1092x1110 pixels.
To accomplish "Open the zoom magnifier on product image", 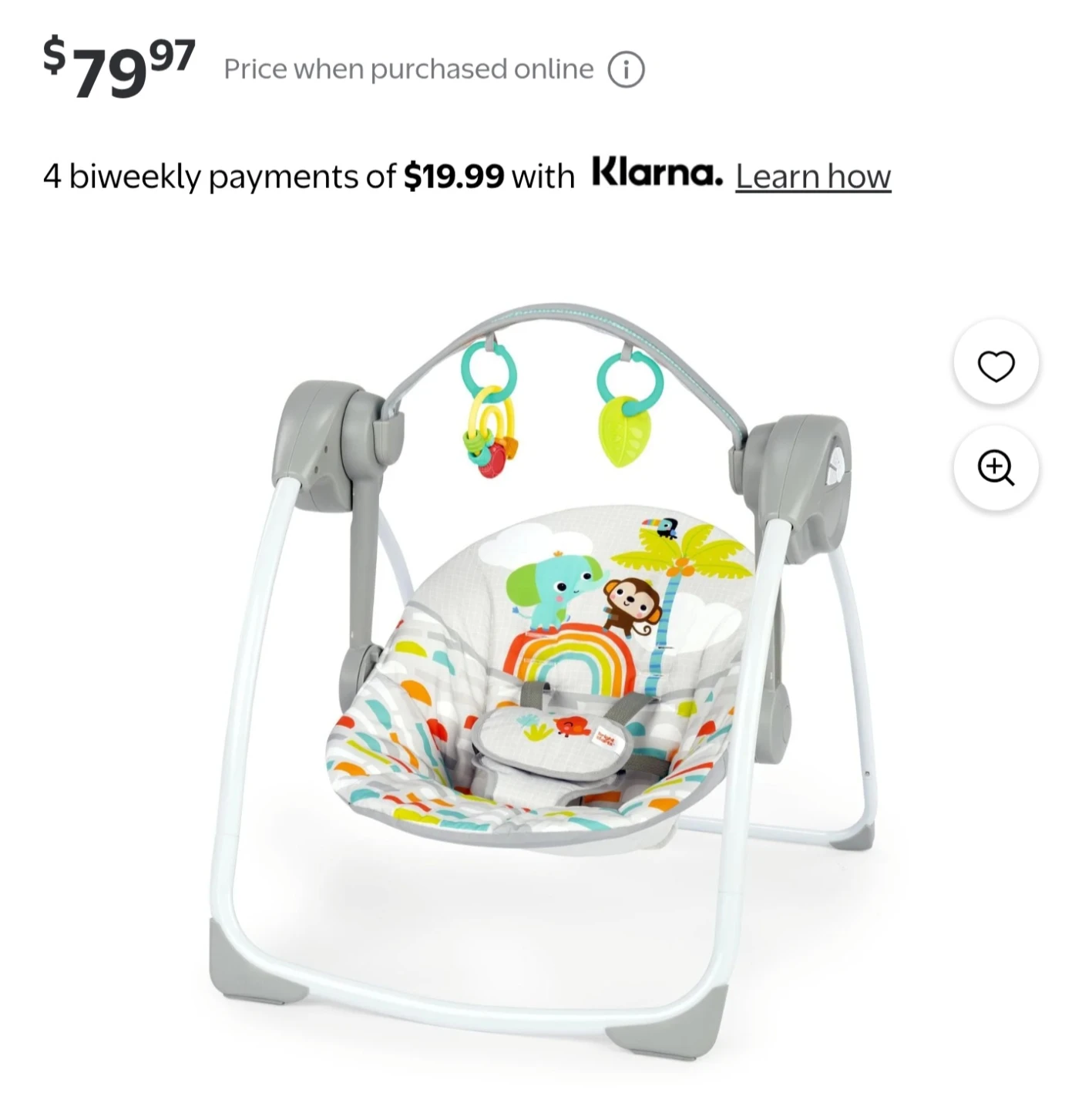I will (x=996, y=468).
